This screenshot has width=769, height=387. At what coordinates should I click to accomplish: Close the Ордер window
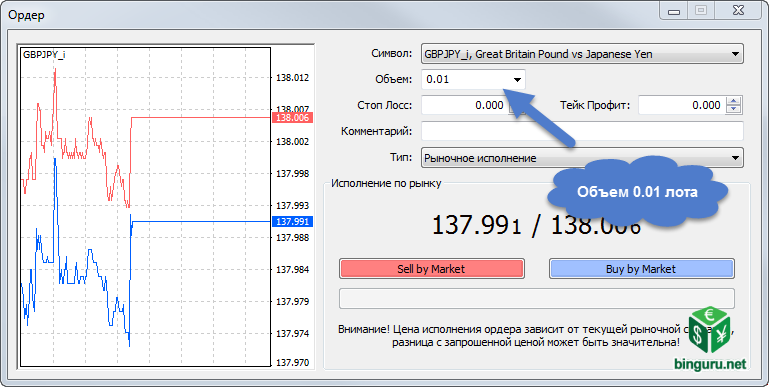pos(739,10)
